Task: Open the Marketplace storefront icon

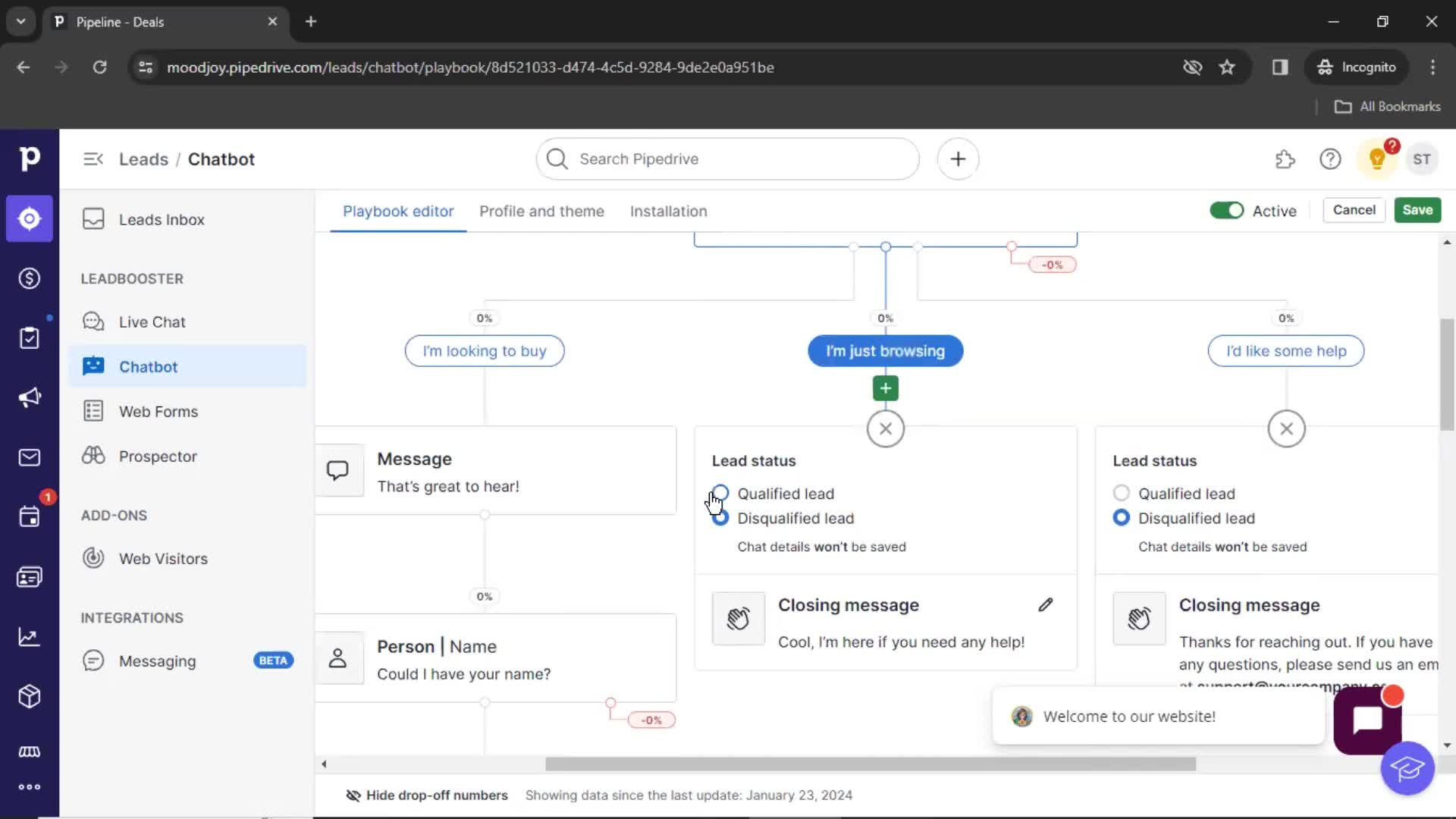Action: 29,752
